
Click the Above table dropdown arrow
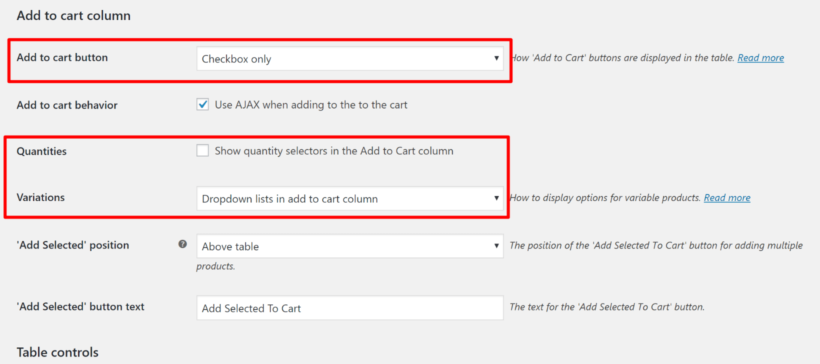[x=496, y=246]
